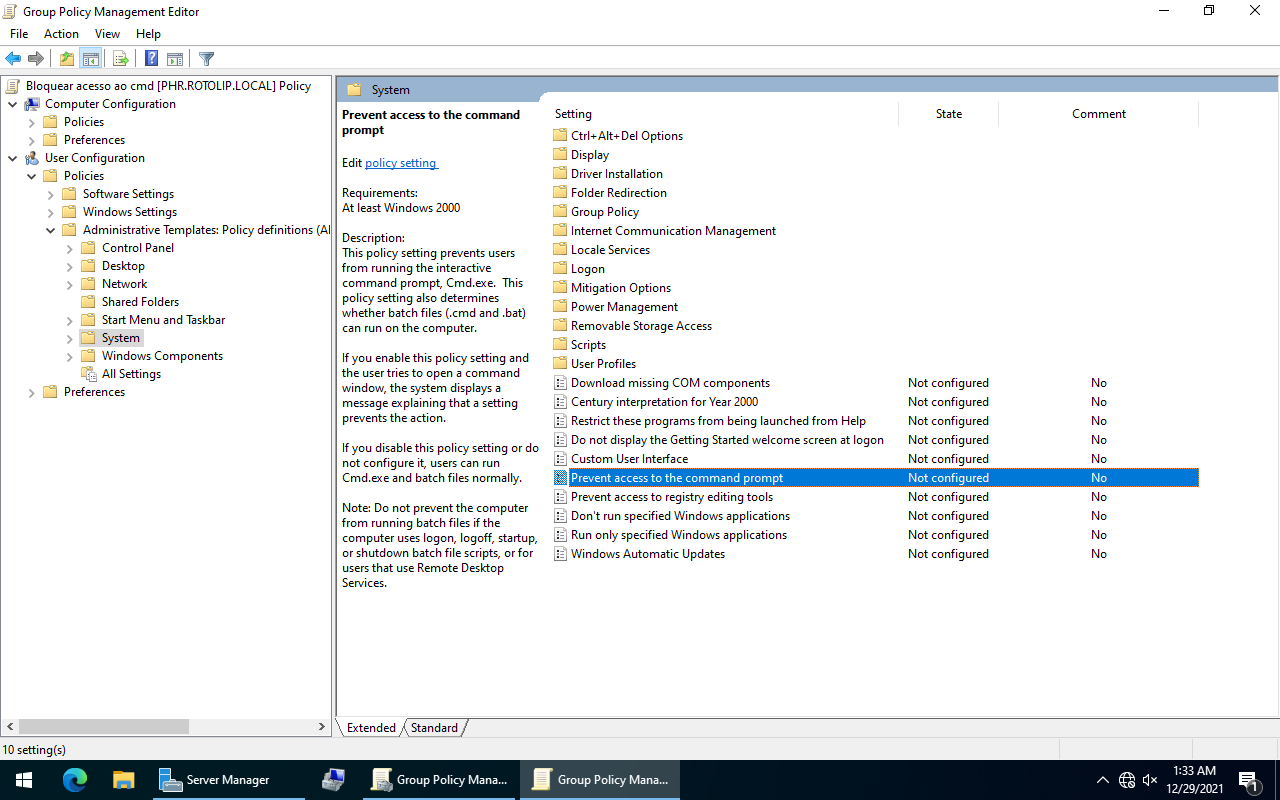This screenshot has height=800, width=1280.
Task: Click the Forward navigation arrow
Action: (x=36, y=58)
